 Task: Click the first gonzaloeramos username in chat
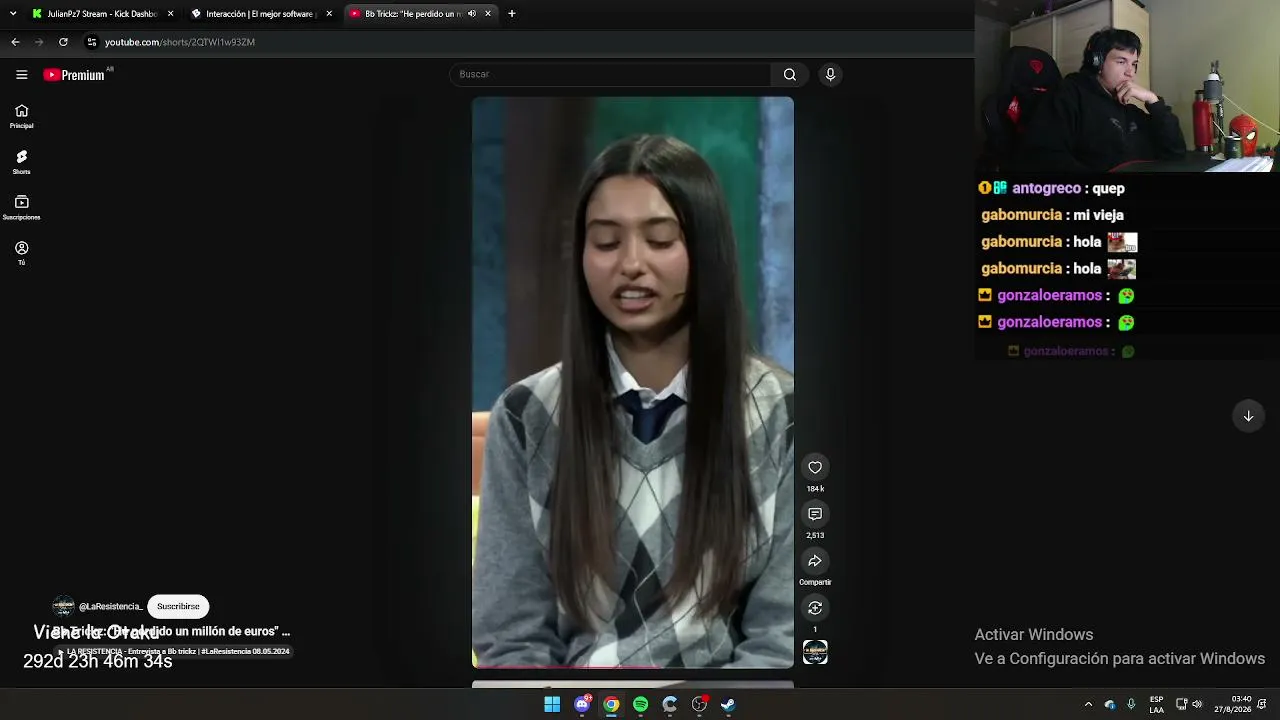(1049, 295)
